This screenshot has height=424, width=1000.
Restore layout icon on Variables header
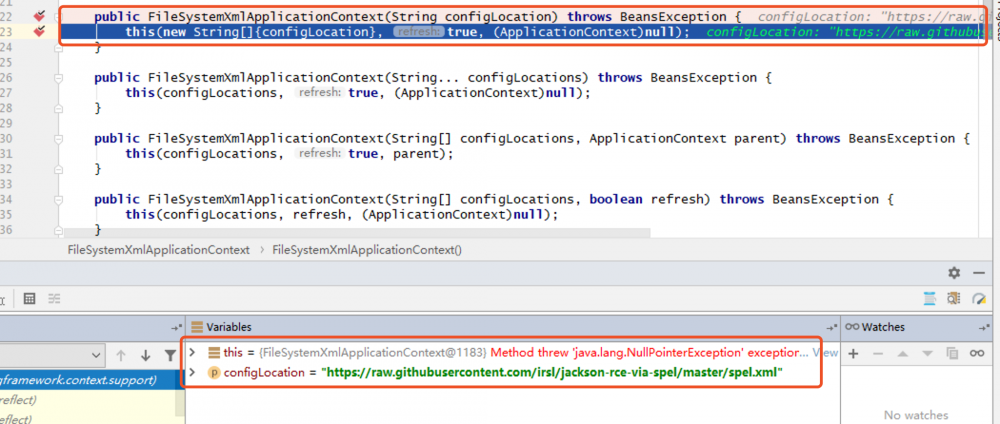pyautogui.click(x=832, y=327)
